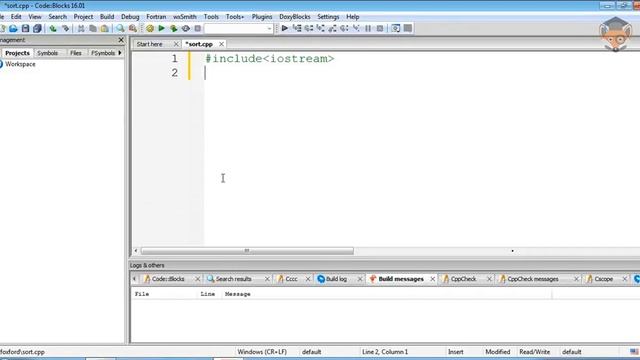The image size is (640, 360).
Task: Switch to the Symbols tab
Action: coord(47,53)
